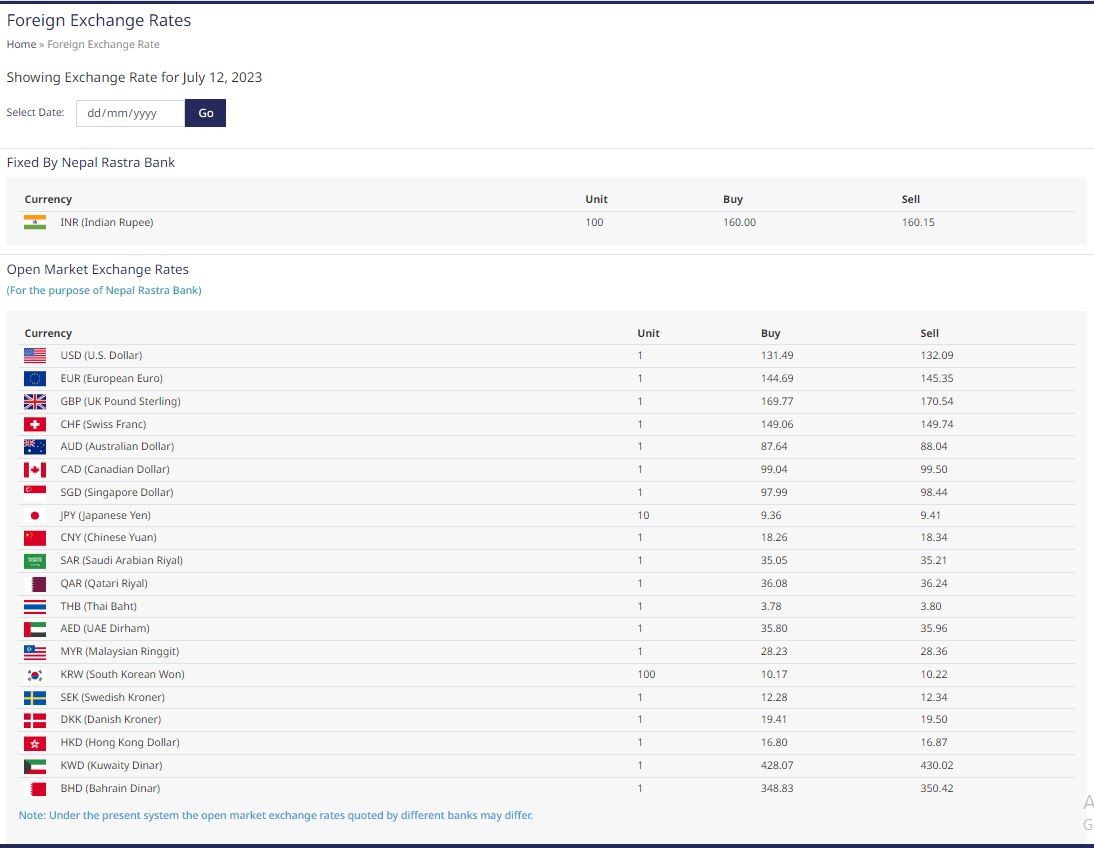This screenshot has height=848, width=1094.
Task: Click the Select Date input field
Action: click(130, 113)
